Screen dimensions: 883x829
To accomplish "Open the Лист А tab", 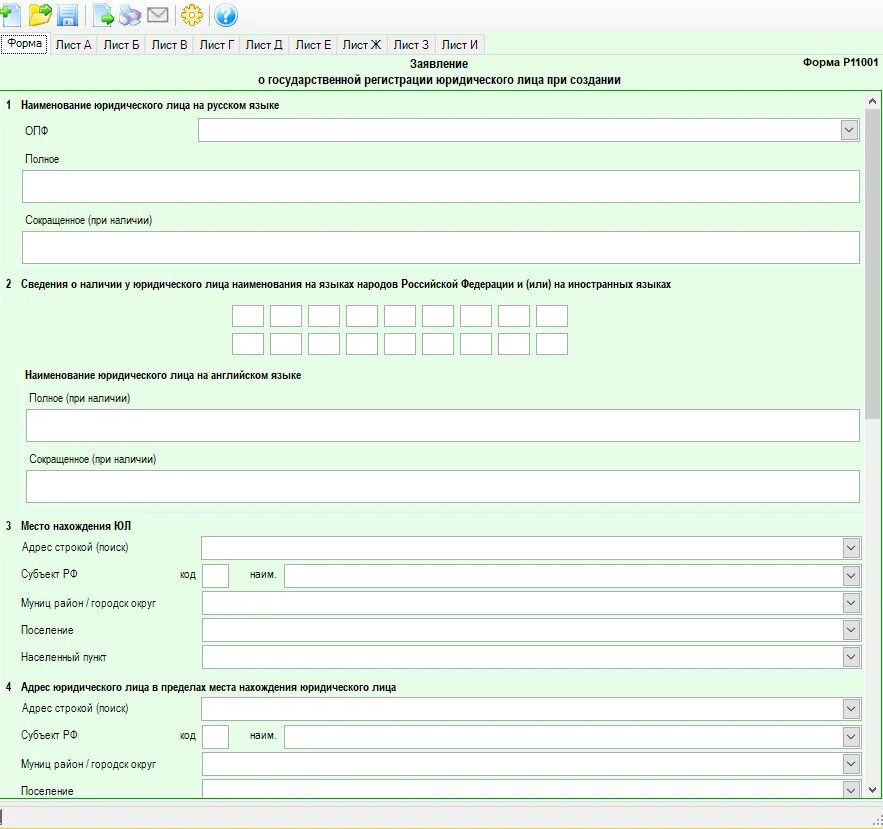I will (73, 44).
